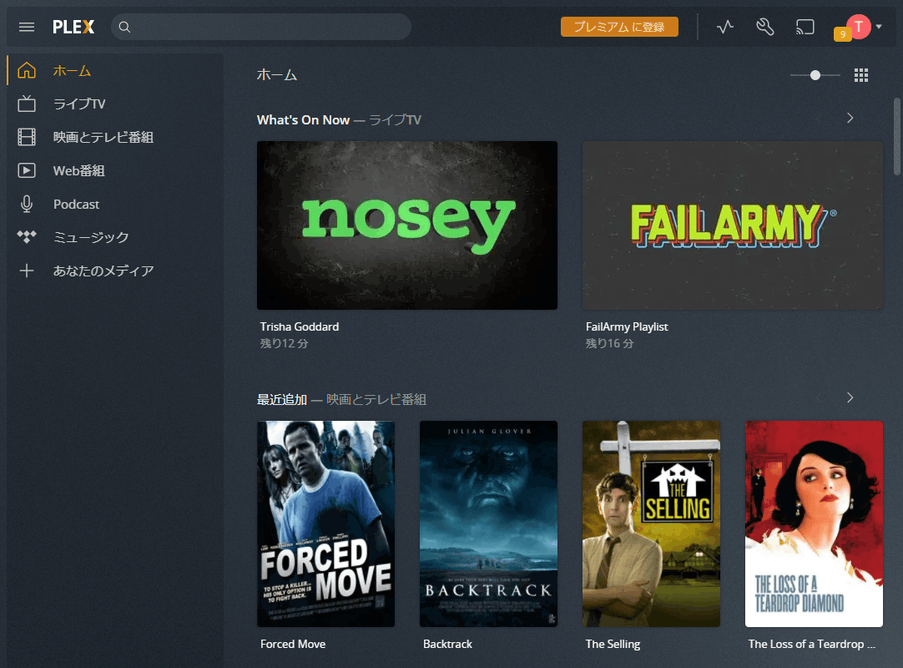Click the Podcast microphone icon
This screenshot has height=668, width=903.
(x=26, y=204)
